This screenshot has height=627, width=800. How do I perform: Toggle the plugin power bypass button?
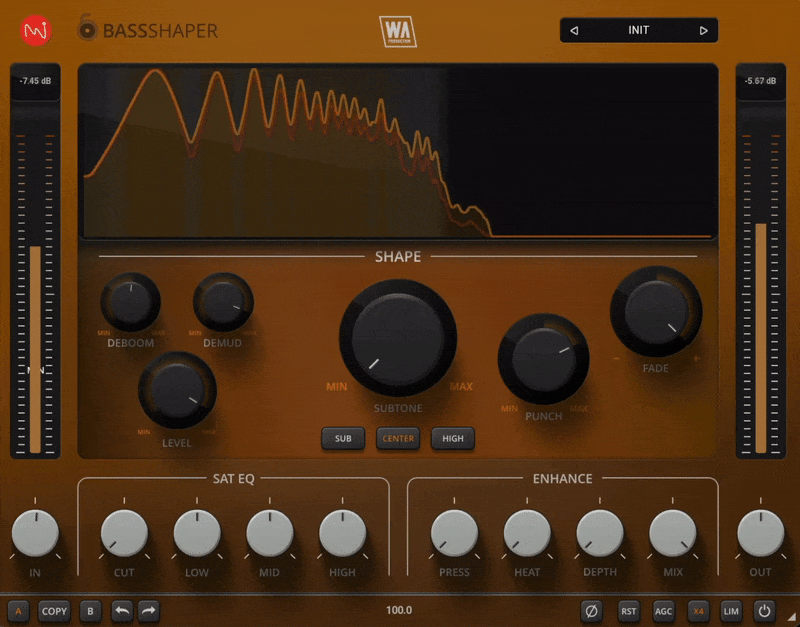tap(764, 611)
